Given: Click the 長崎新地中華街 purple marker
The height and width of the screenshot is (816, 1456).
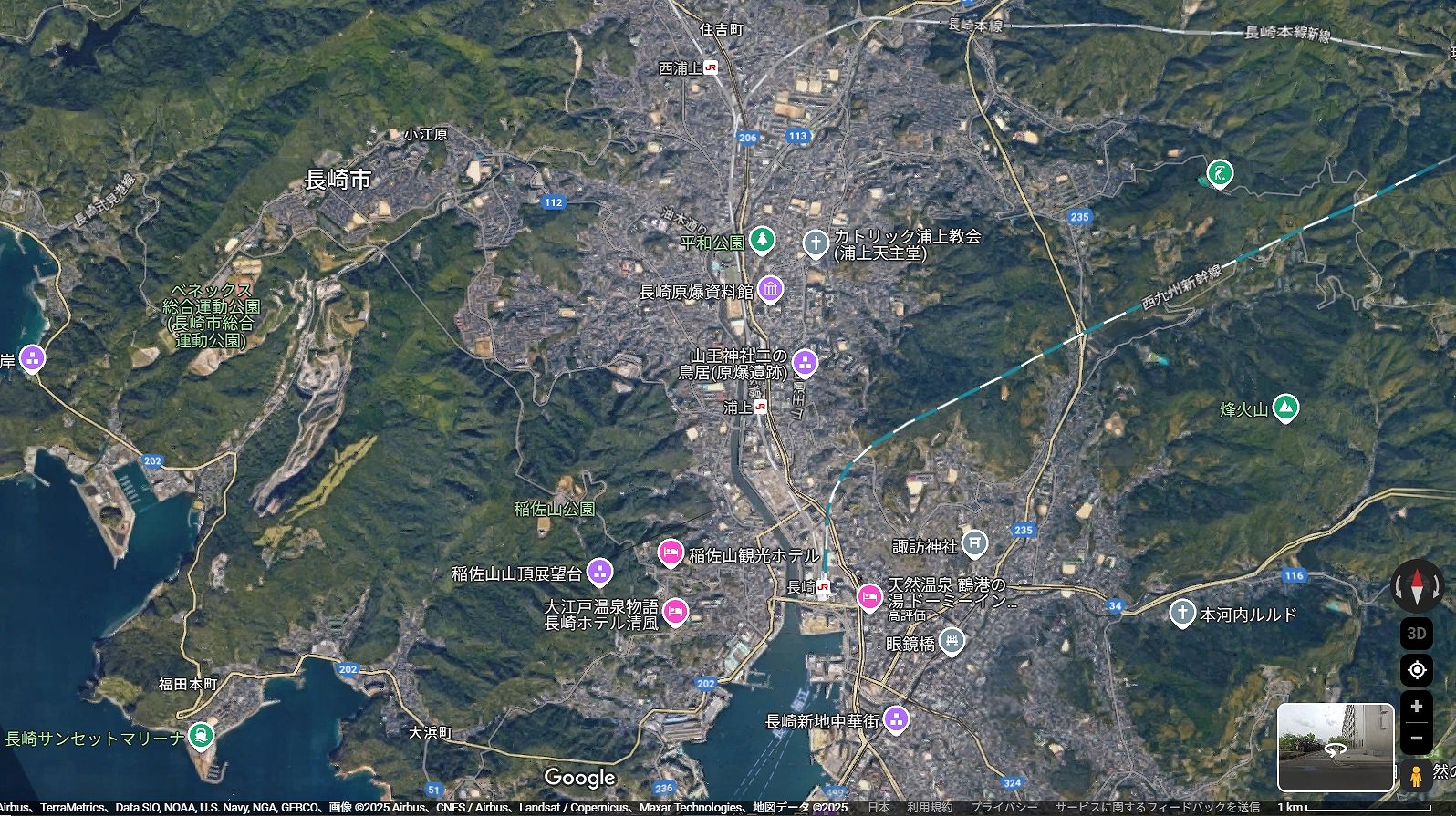Looking at the screenshot, I should pyautogui.click(x=897, y=719).
